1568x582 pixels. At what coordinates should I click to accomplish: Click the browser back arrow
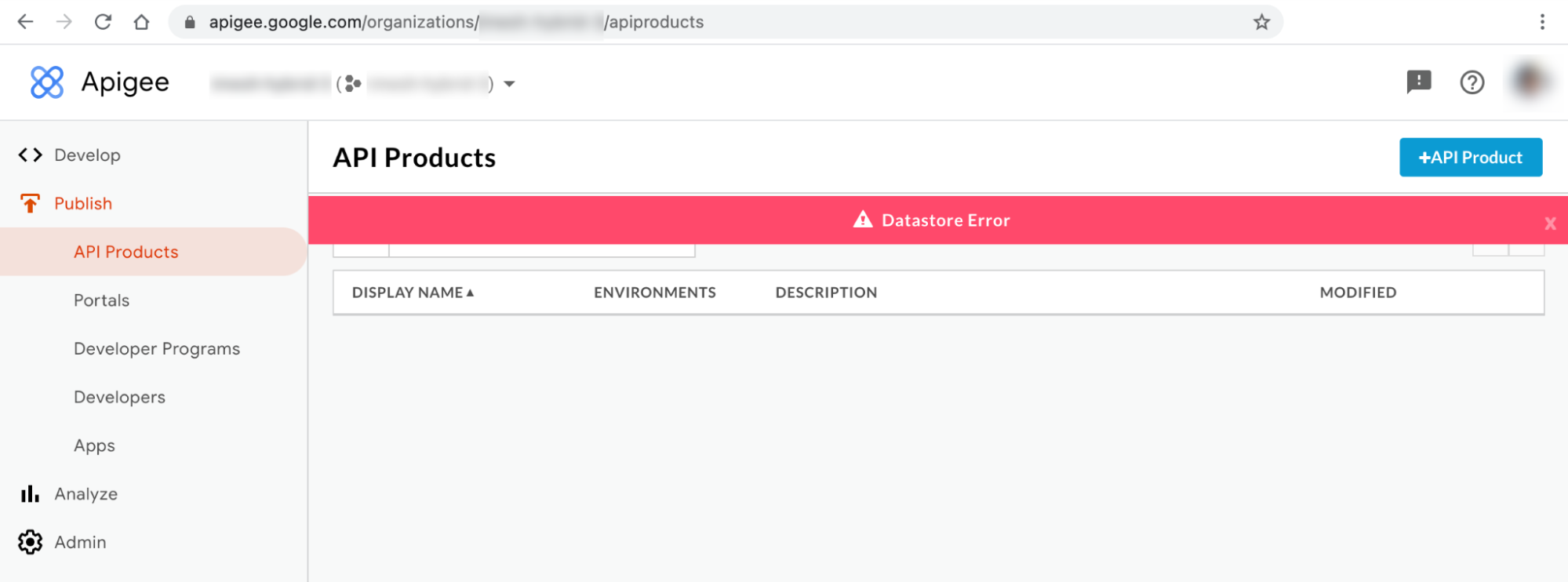click(x=25, y=22)
